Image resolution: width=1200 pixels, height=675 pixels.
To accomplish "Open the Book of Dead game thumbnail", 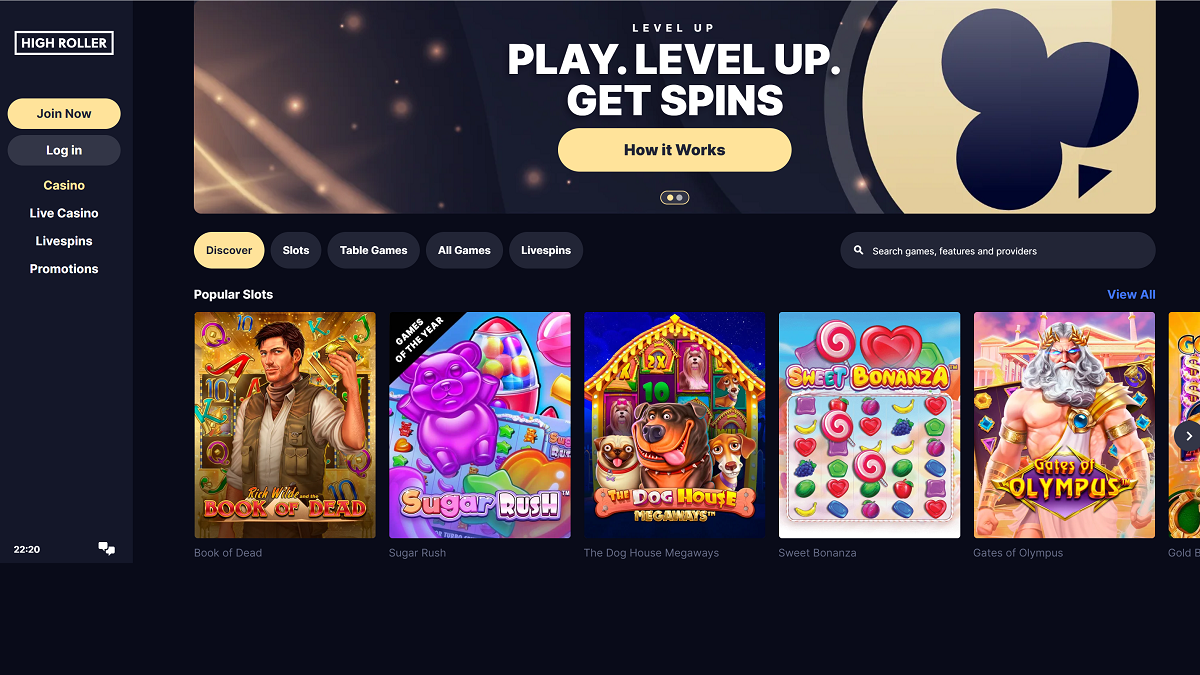I will [x=285, y=425].
